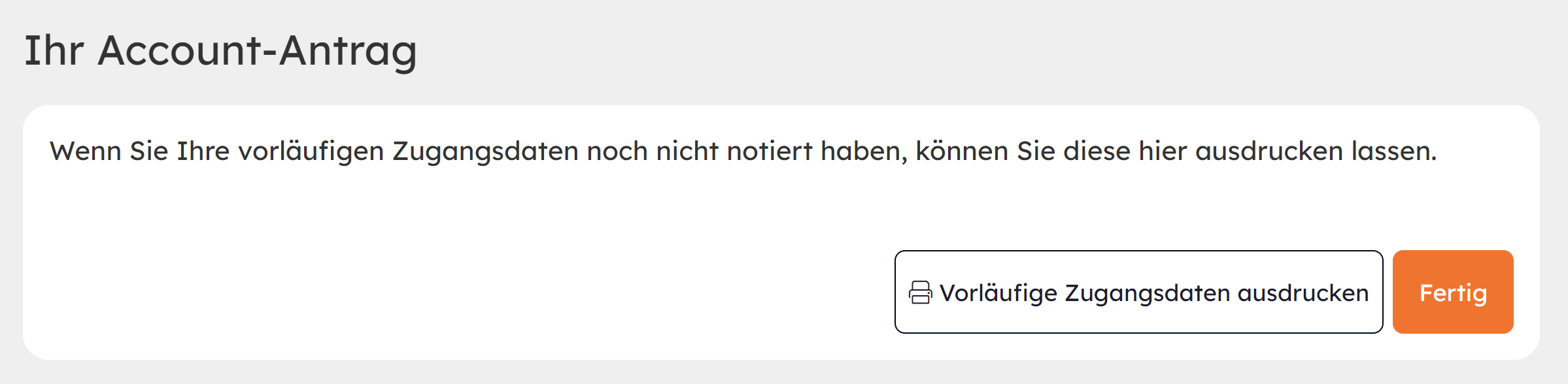Print the temporary access credentials

[x=1138, y=292]
